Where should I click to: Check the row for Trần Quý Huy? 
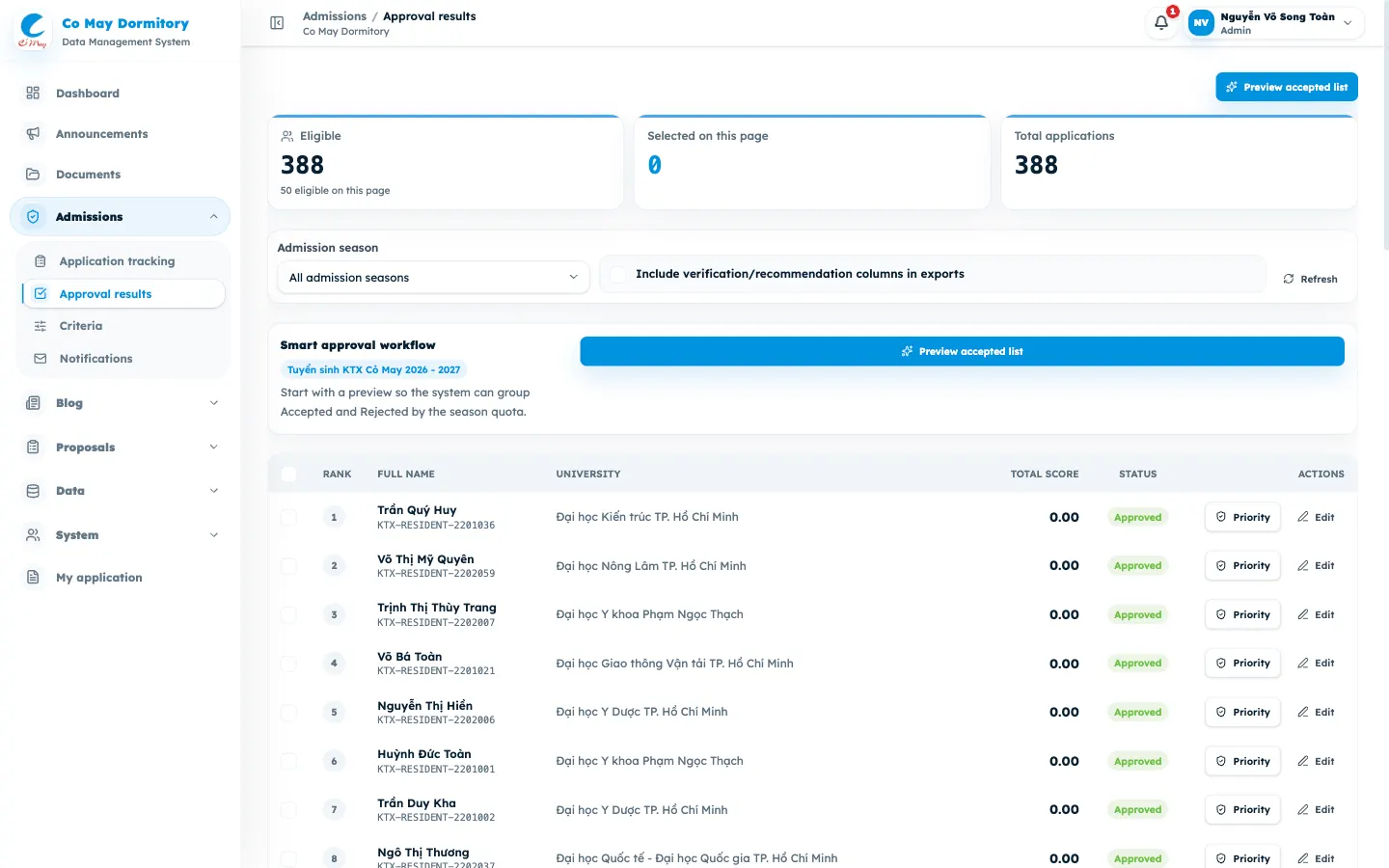(x=288, y=517)
